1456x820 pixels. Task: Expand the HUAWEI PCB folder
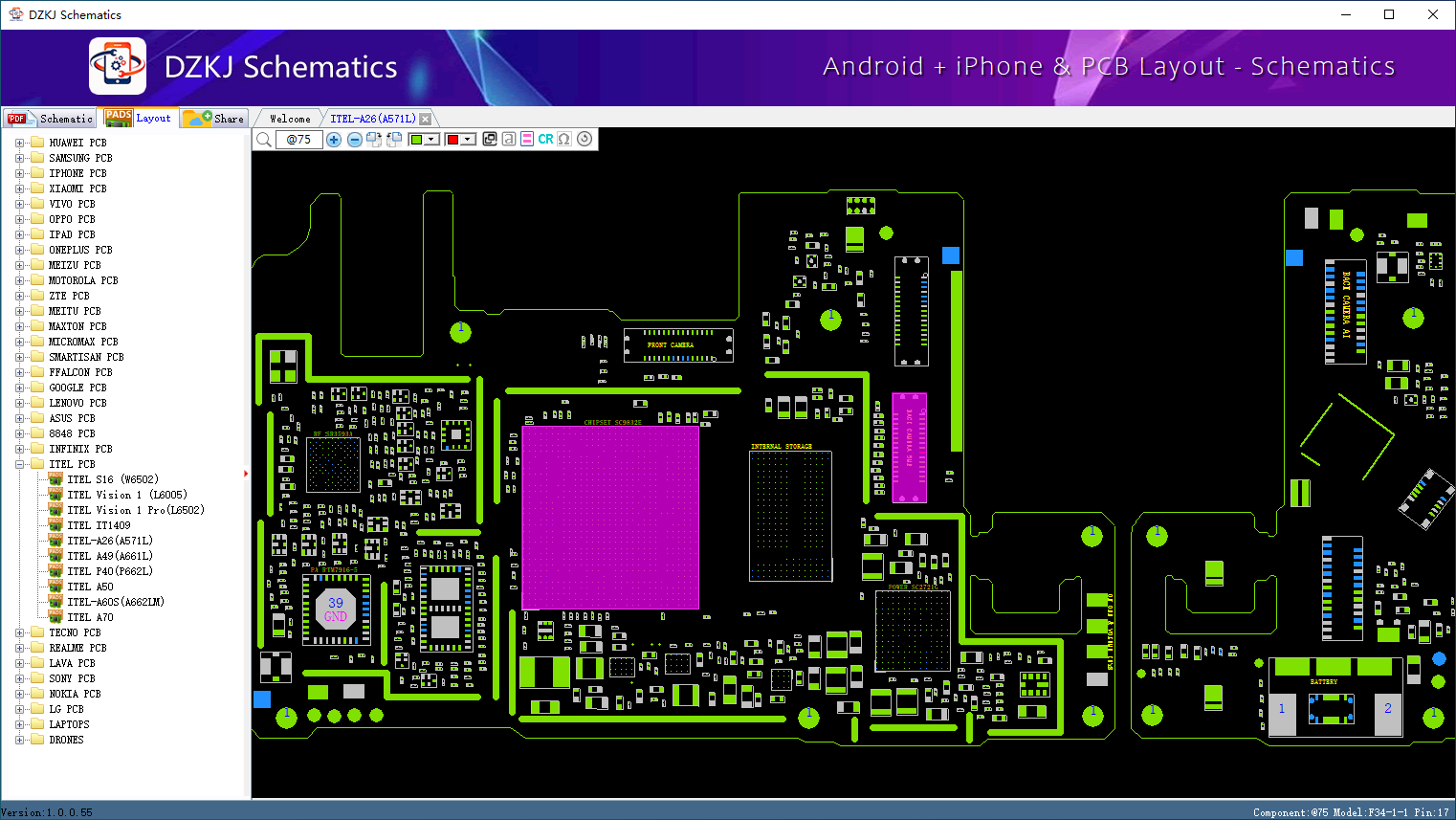(x=19, y=143)
